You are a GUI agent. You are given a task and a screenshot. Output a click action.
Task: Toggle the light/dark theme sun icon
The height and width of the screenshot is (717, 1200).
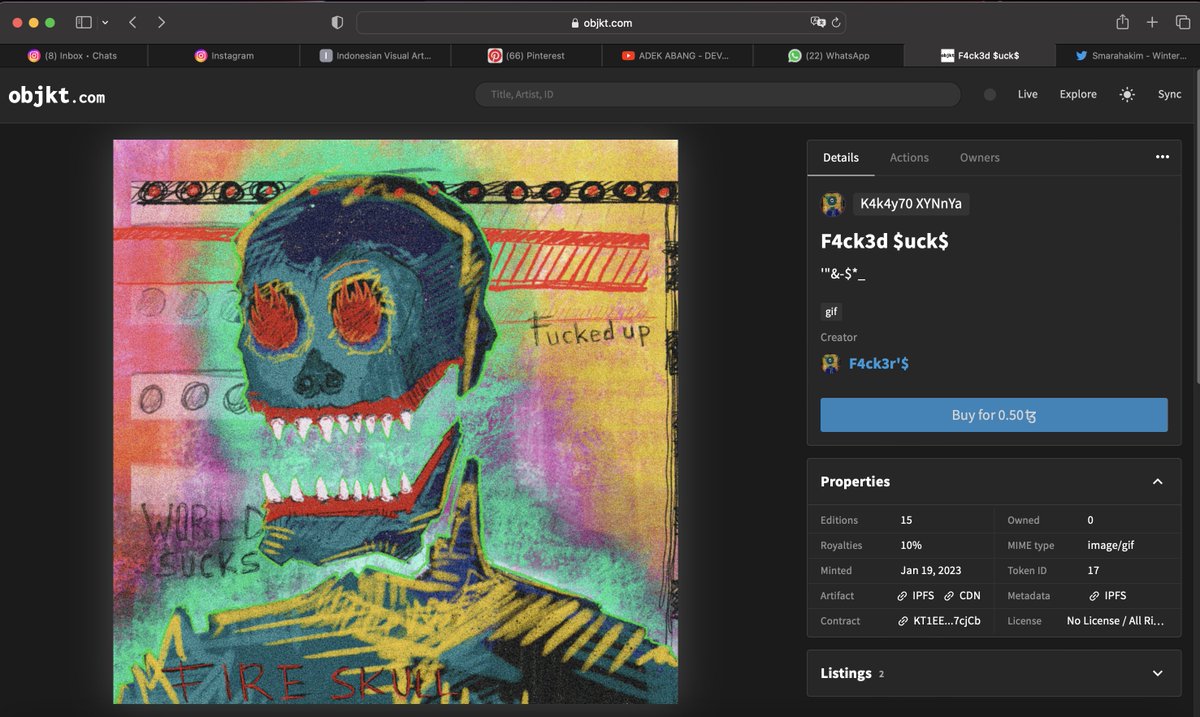[1126, 93]
